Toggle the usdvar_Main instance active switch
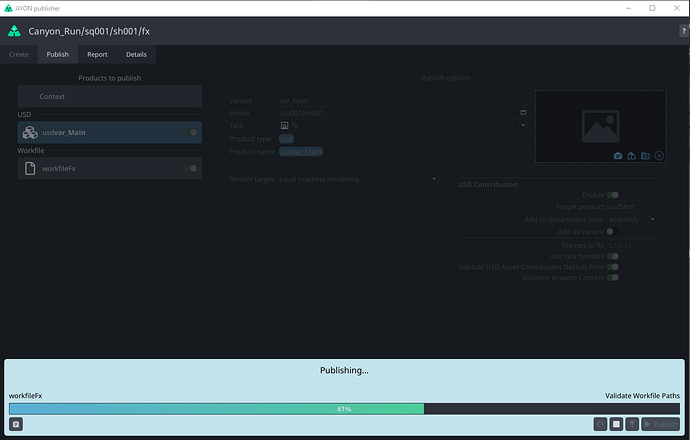 [x=193, y=132]
